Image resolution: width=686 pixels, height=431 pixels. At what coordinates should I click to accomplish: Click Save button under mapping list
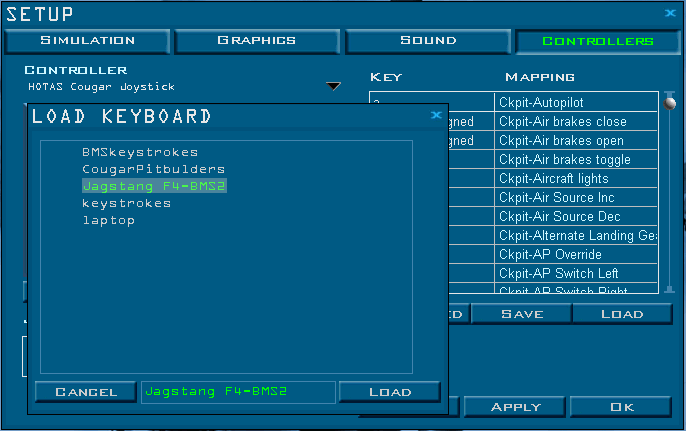(522, 314)
